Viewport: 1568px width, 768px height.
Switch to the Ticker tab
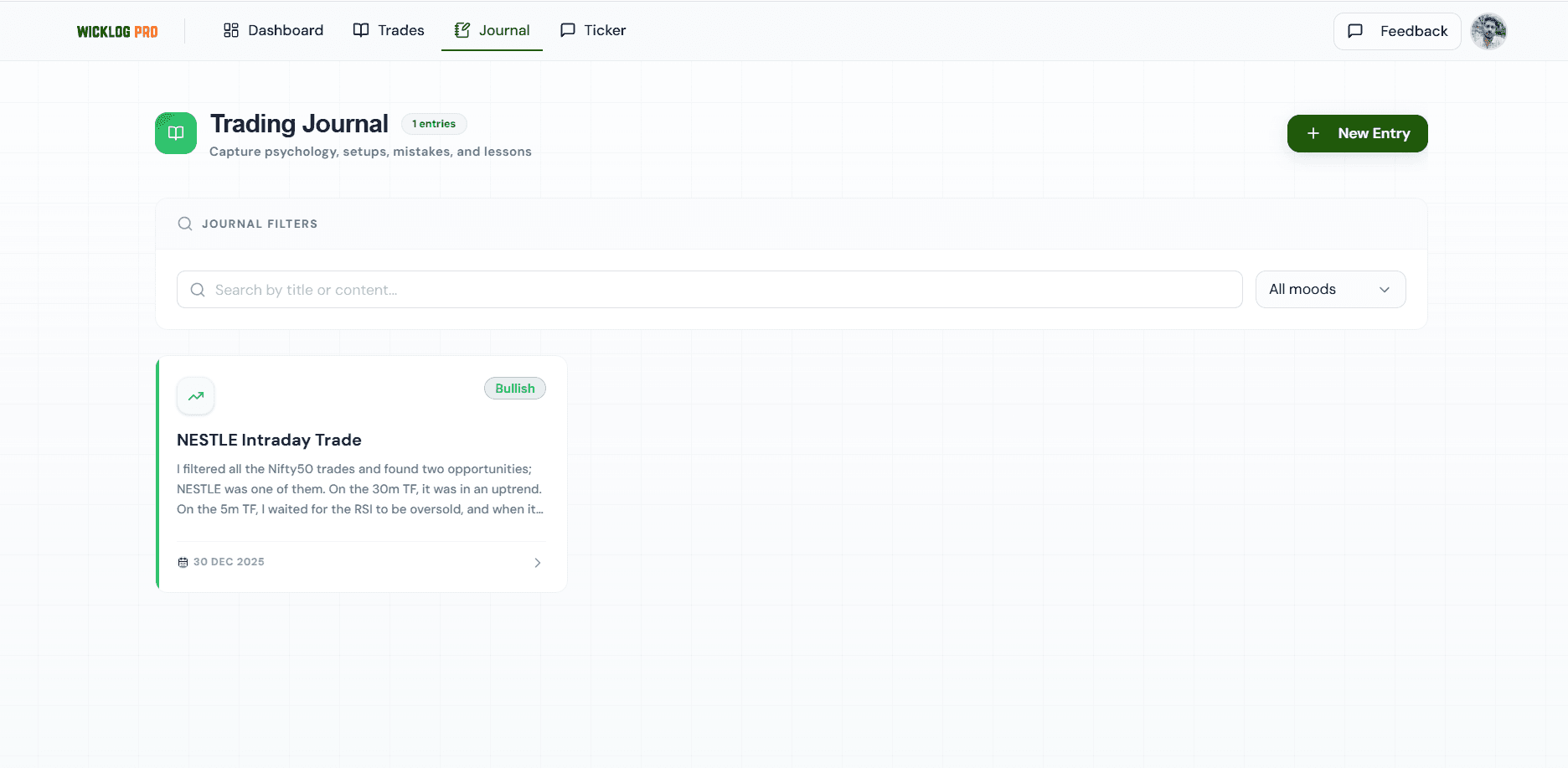click(593, 30)
